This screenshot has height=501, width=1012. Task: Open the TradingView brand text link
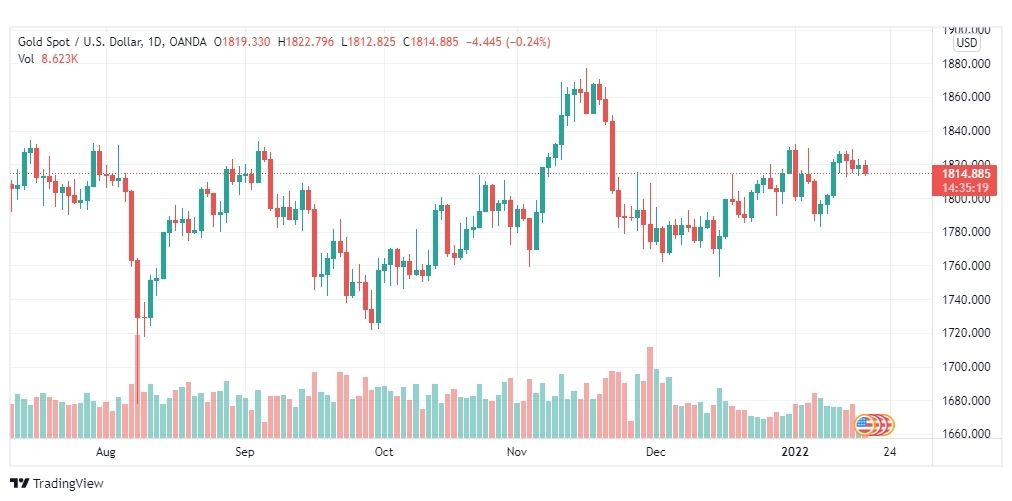(68, 484)
